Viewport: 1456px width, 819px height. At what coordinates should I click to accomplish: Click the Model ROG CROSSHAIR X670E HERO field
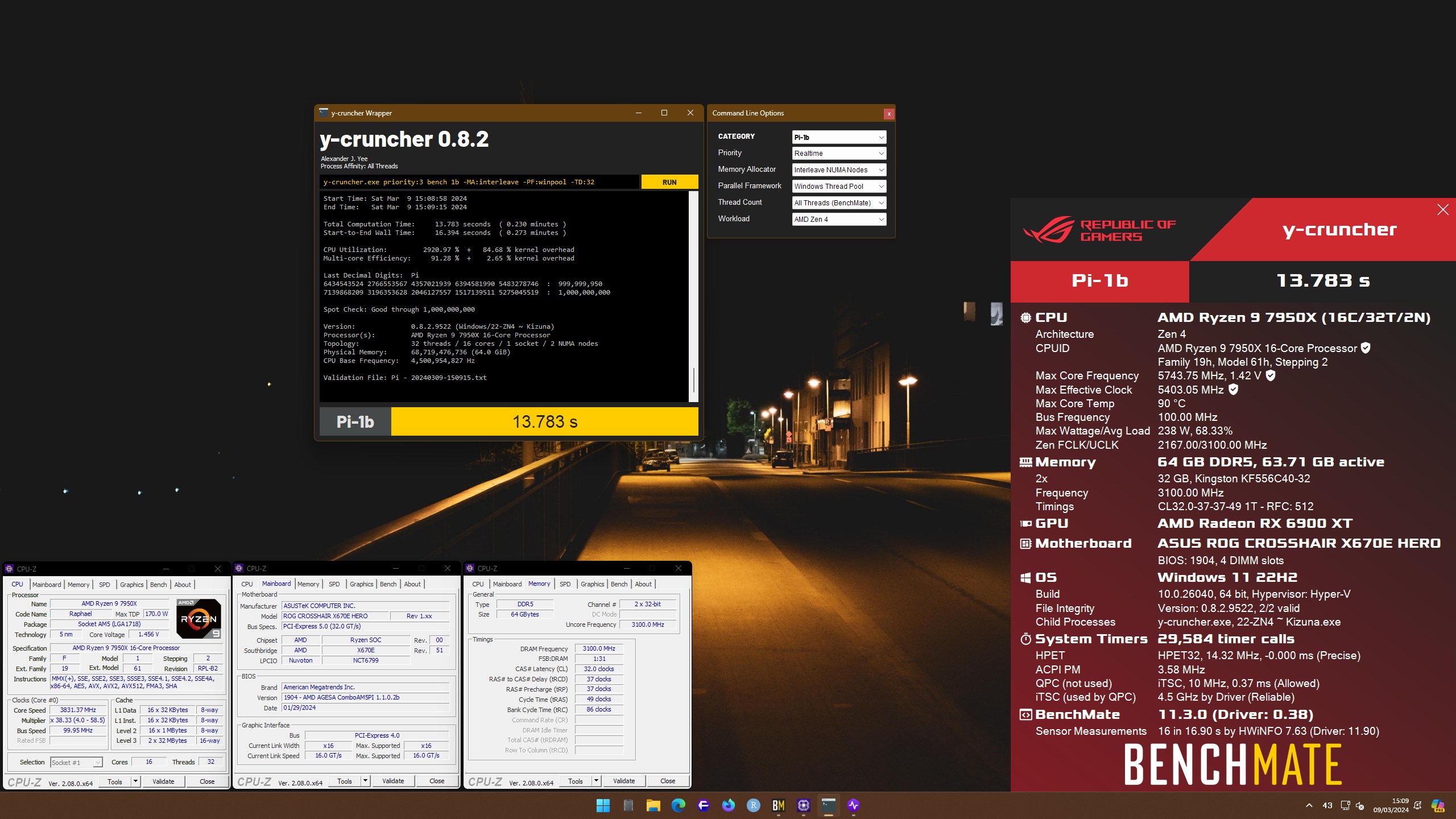tap(335, 616)
